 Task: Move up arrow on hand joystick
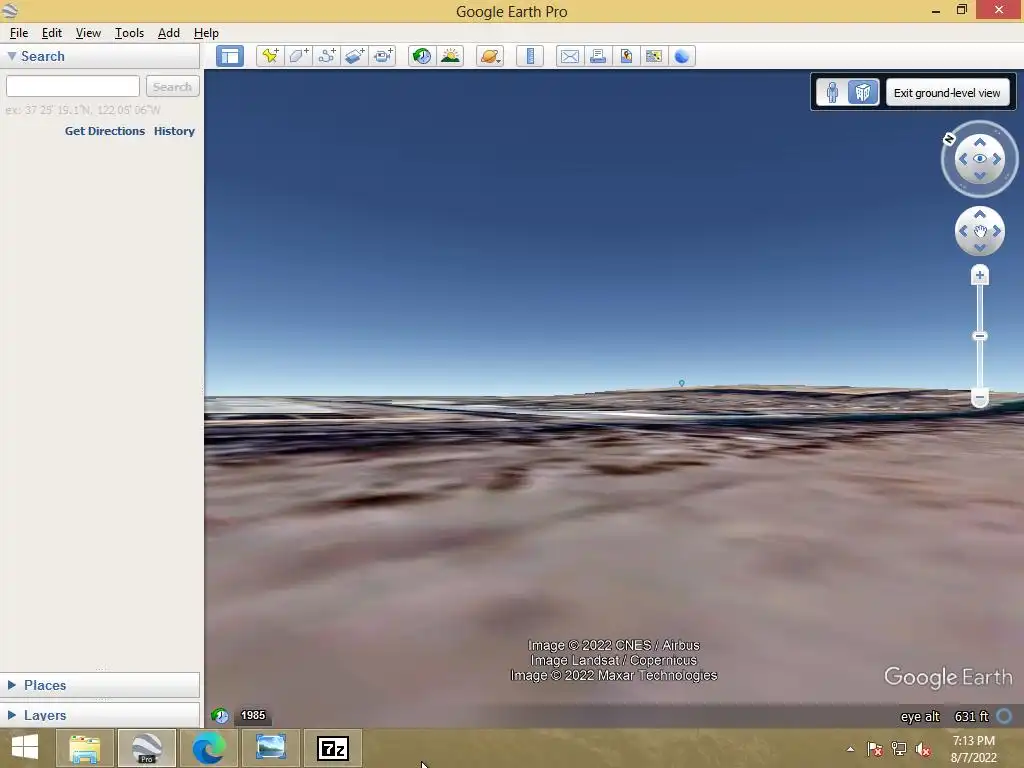(980, 214)
